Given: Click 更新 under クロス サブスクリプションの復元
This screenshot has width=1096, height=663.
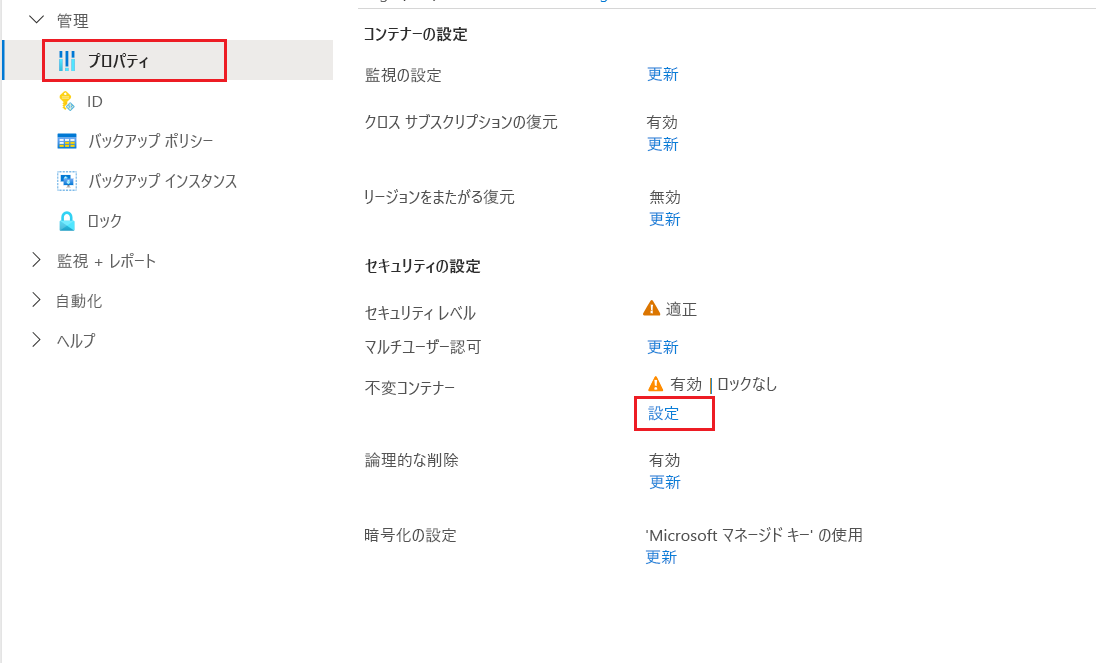Looking at the screenshot, I should point(663,144).
